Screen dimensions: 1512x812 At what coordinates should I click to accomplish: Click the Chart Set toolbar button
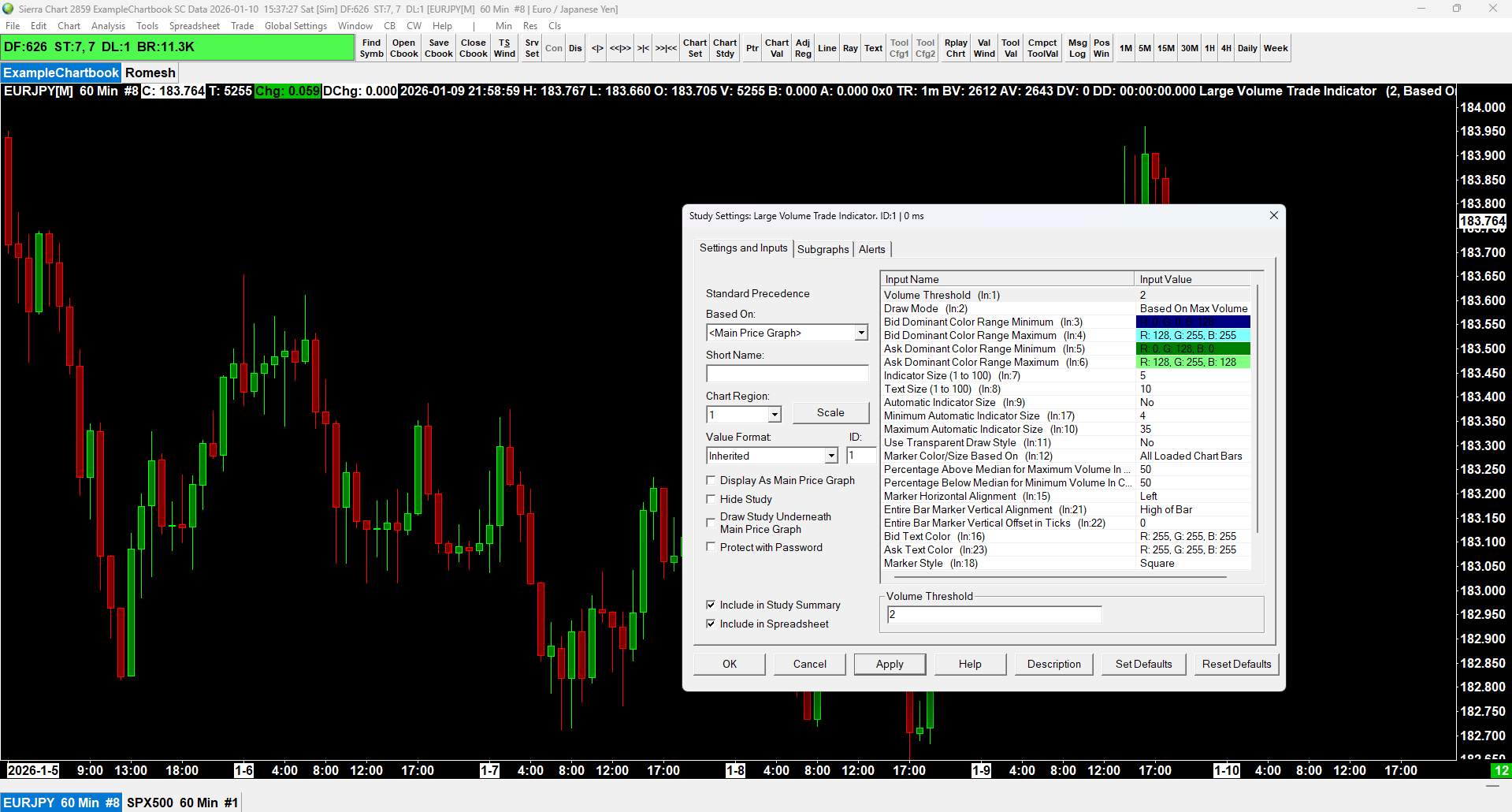(695, 48)
